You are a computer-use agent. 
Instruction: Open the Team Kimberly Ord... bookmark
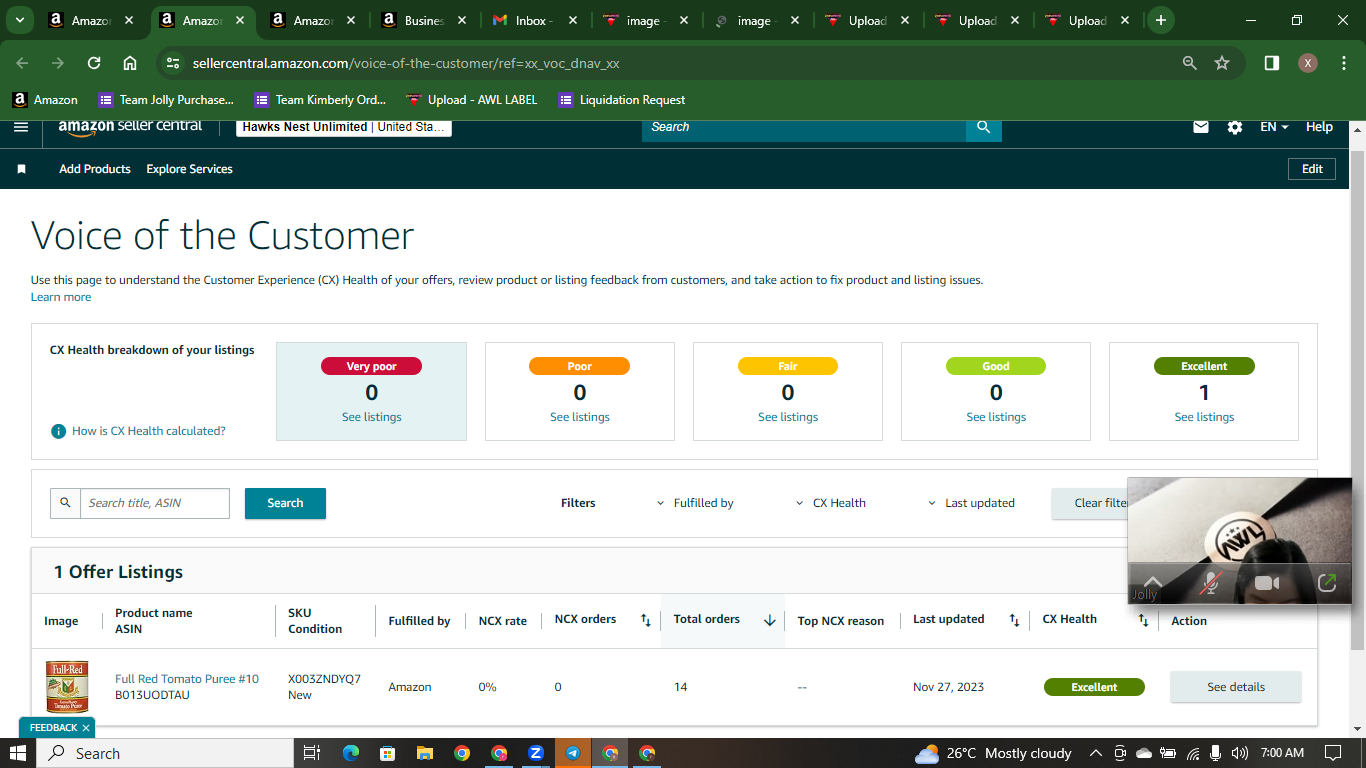(320, 100)
